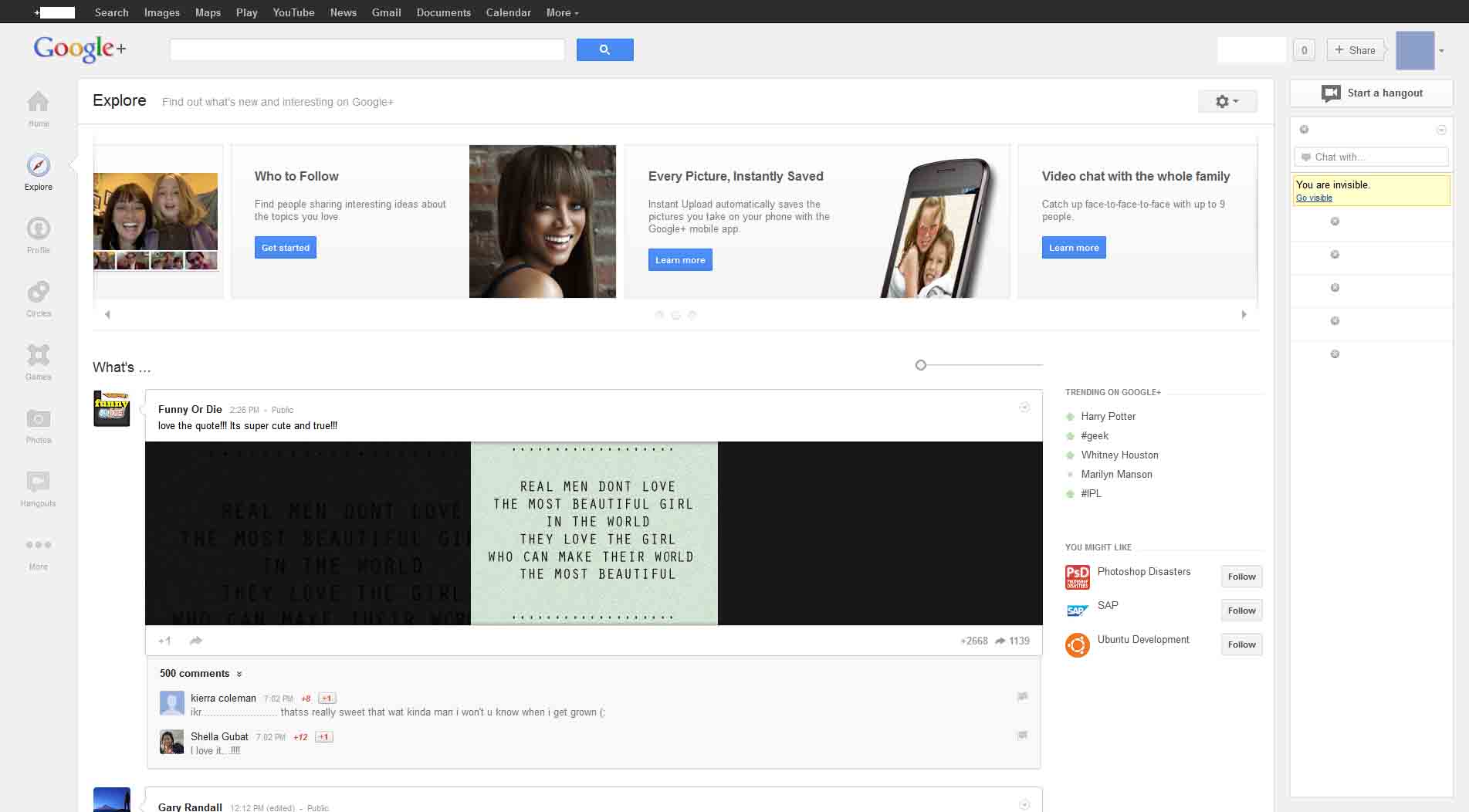Go to next carousel slide arrow
Screen dimensions: 1469x812
tap(1244, 314)
